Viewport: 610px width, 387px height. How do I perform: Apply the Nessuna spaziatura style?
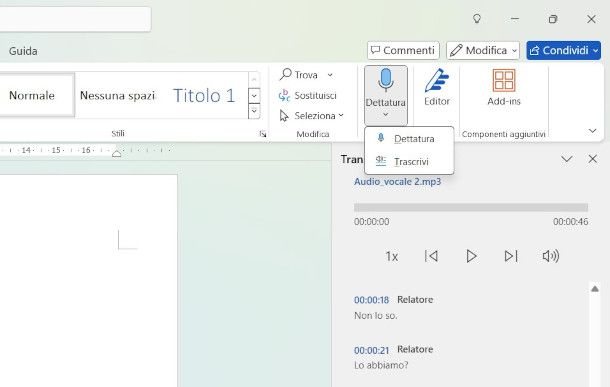117,95
